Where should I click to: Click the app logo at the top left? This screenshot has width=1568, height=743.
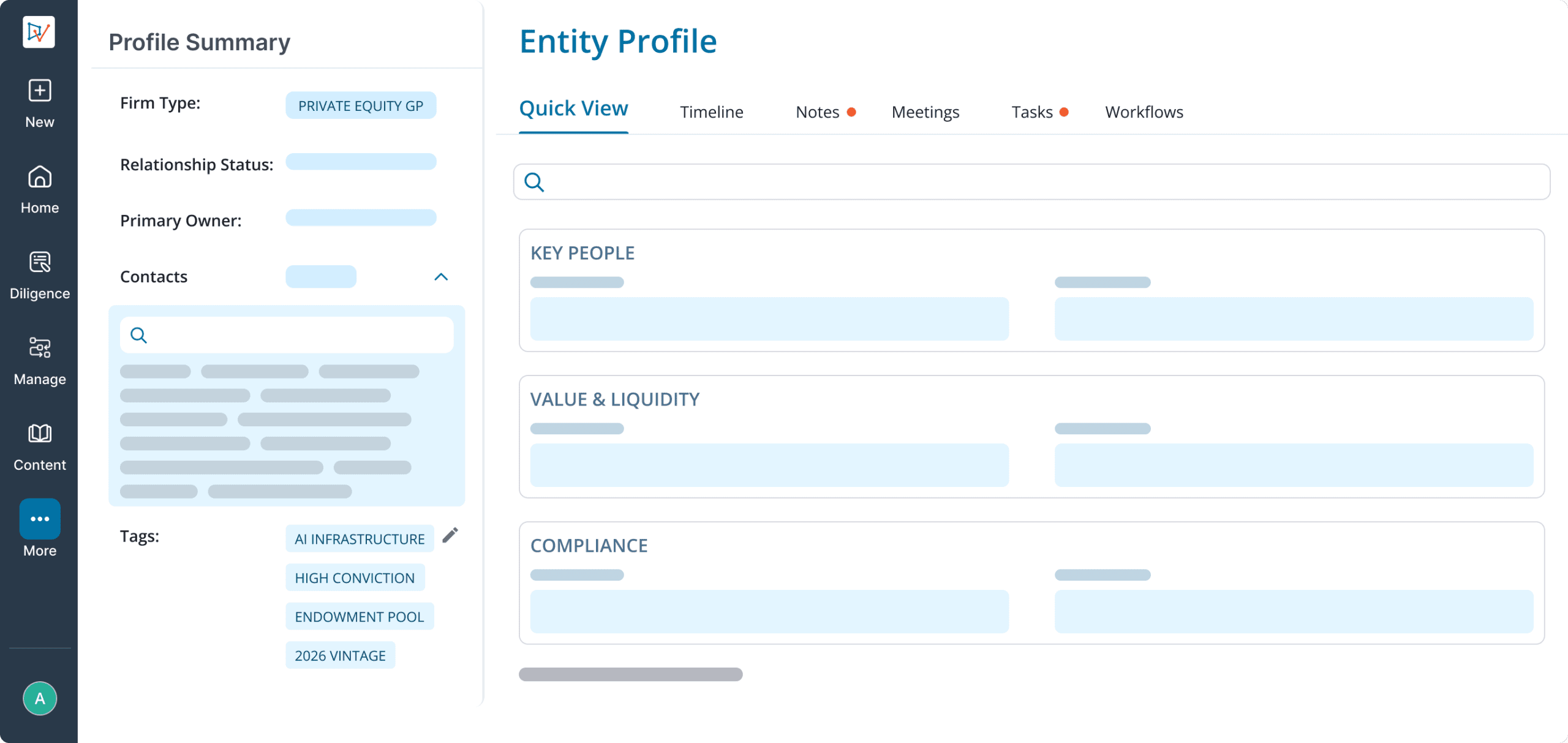click(39, 31)
